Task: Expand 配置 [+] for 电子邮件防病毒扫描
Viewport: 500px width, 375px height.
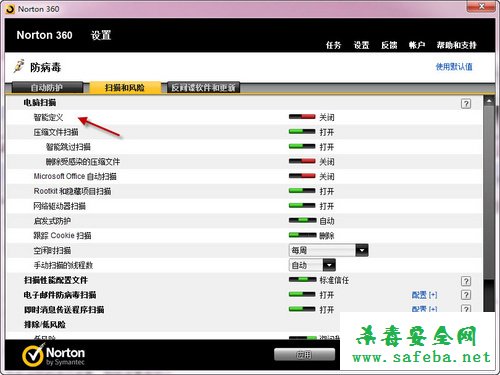Action: pyautogui.click(x=424, y=295)
